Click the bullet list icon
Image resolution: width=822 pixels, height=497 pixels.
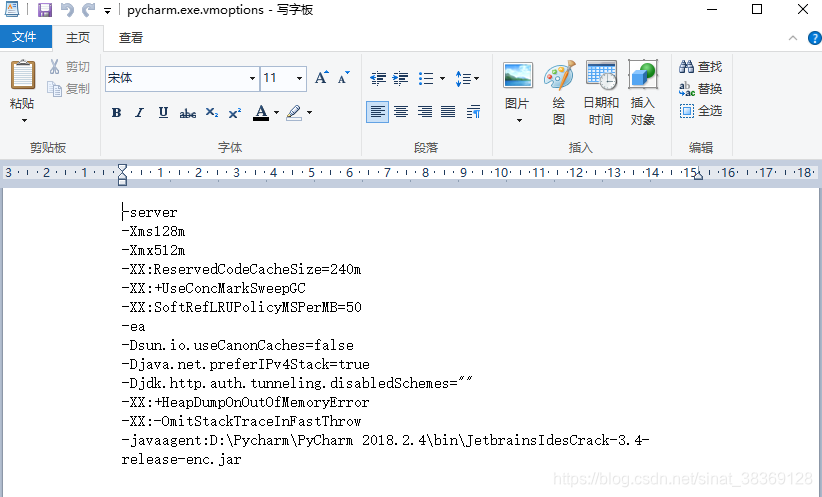[x=426, y=78]
